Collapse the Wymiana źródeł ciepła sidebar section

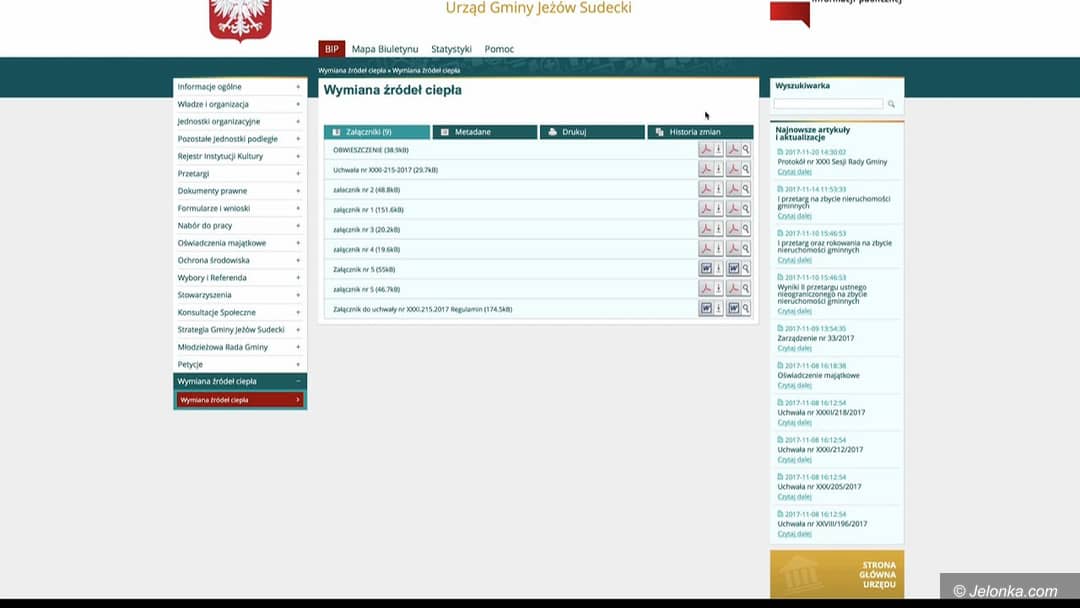[x=298, y=381]
